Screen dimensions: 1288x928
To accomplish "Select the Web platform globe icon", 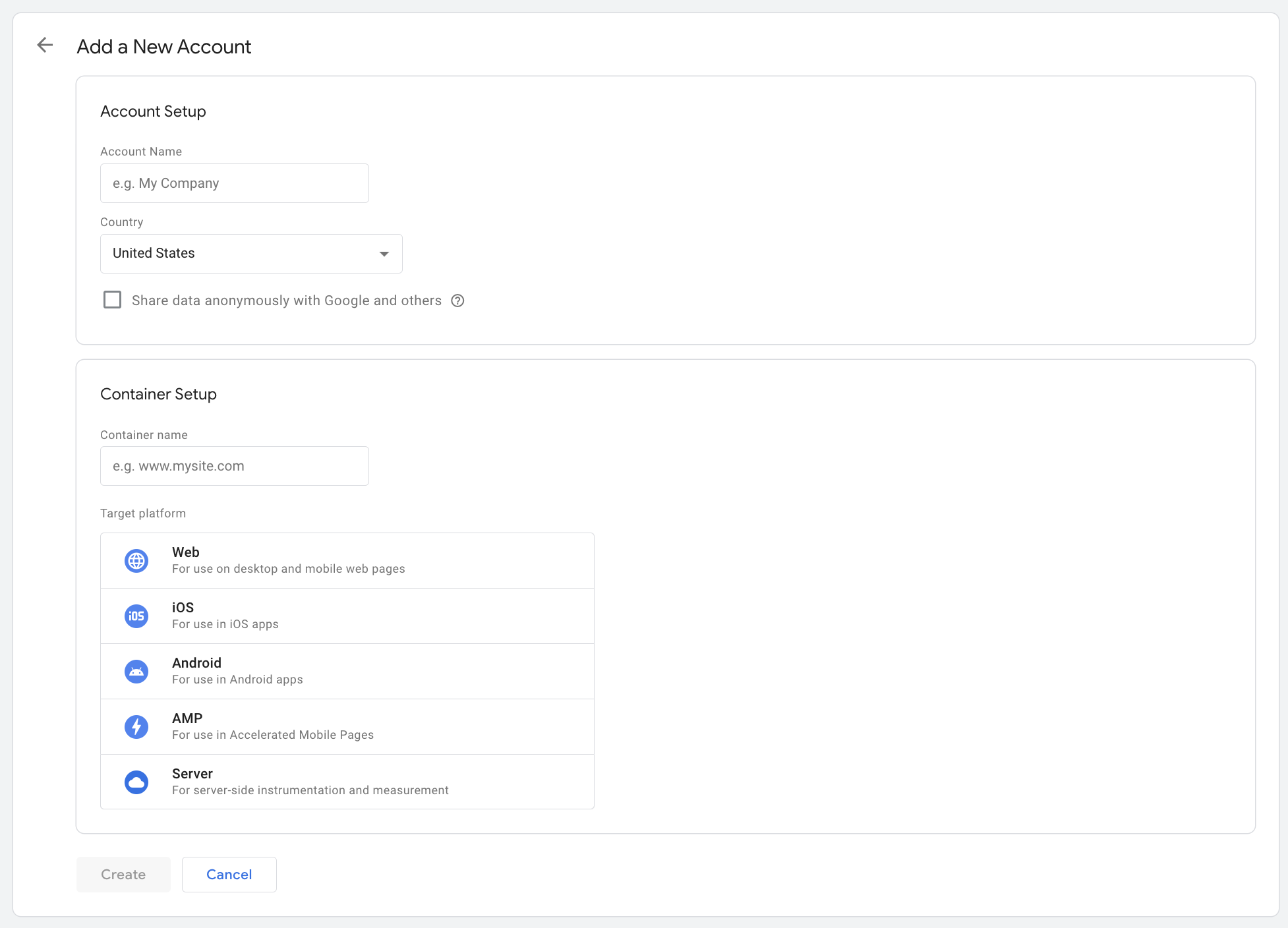I will pyautogui.click(x=136, y=561).
